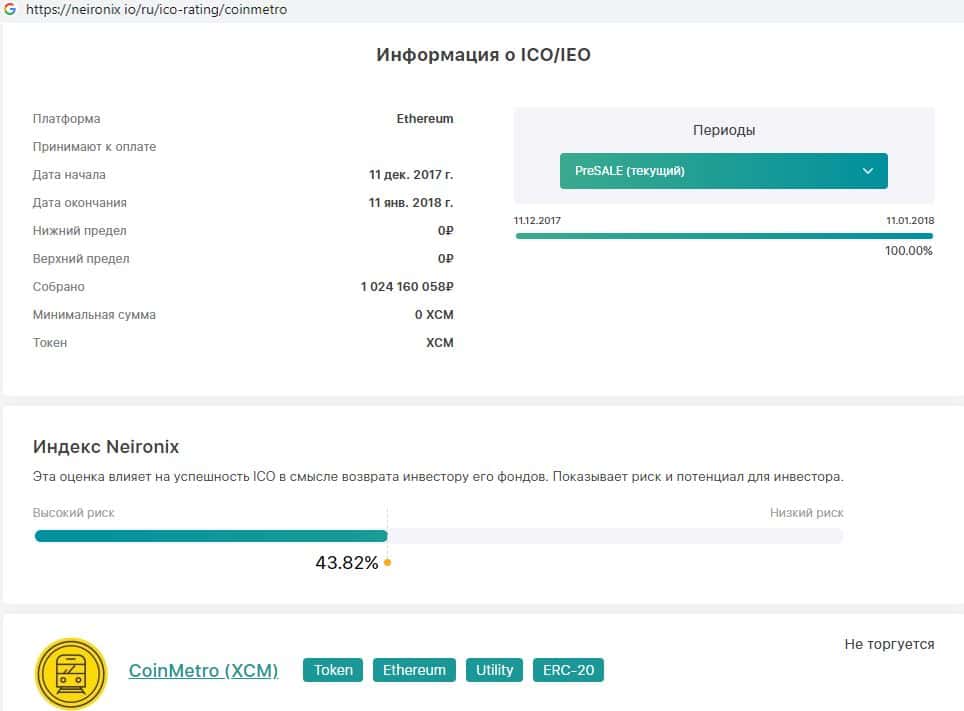The image size is (964, 711).
Task: Click the 11.01.2018 period end date
Action: [x=910, y=220]
